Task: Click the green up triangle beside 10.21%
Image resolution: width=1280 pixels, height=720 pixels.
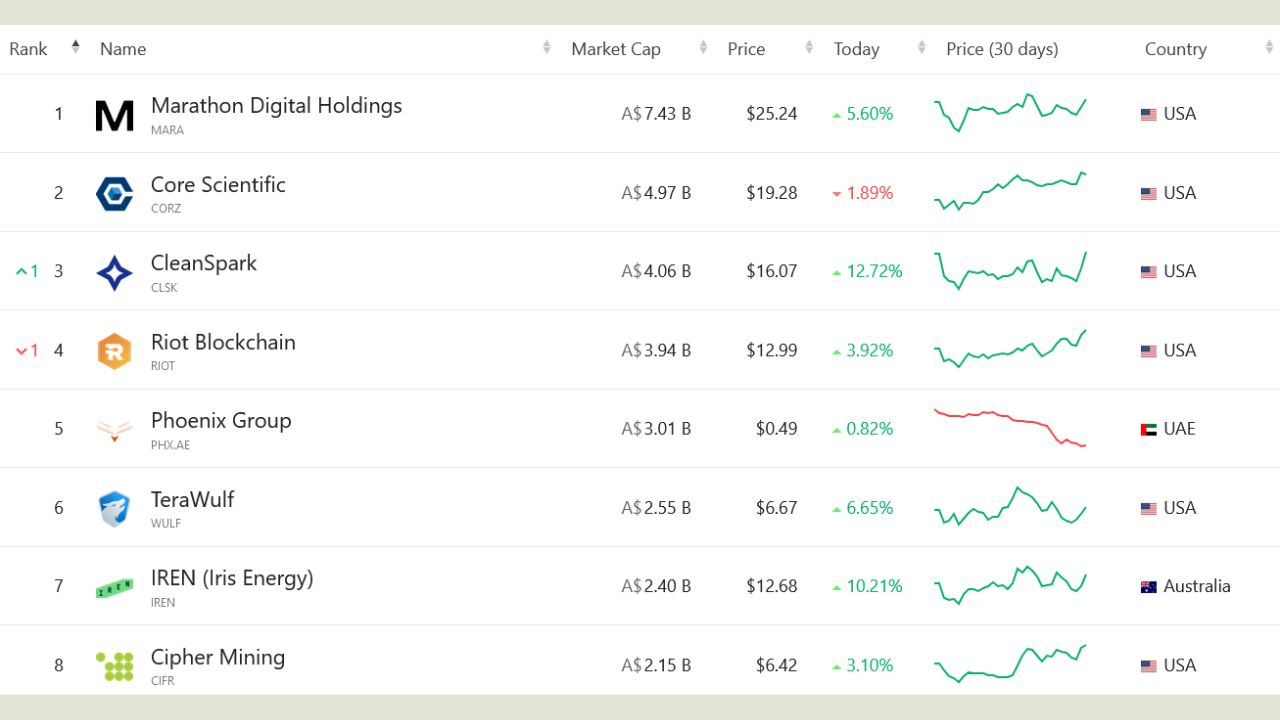Action: click(x=837, y=588)
